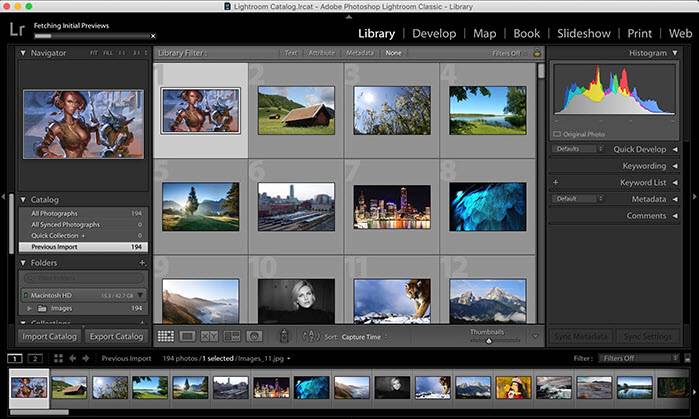Switch to Loupe view in toolbar
The width and height of the screenshot is (699, 419).
click(188, 337)
